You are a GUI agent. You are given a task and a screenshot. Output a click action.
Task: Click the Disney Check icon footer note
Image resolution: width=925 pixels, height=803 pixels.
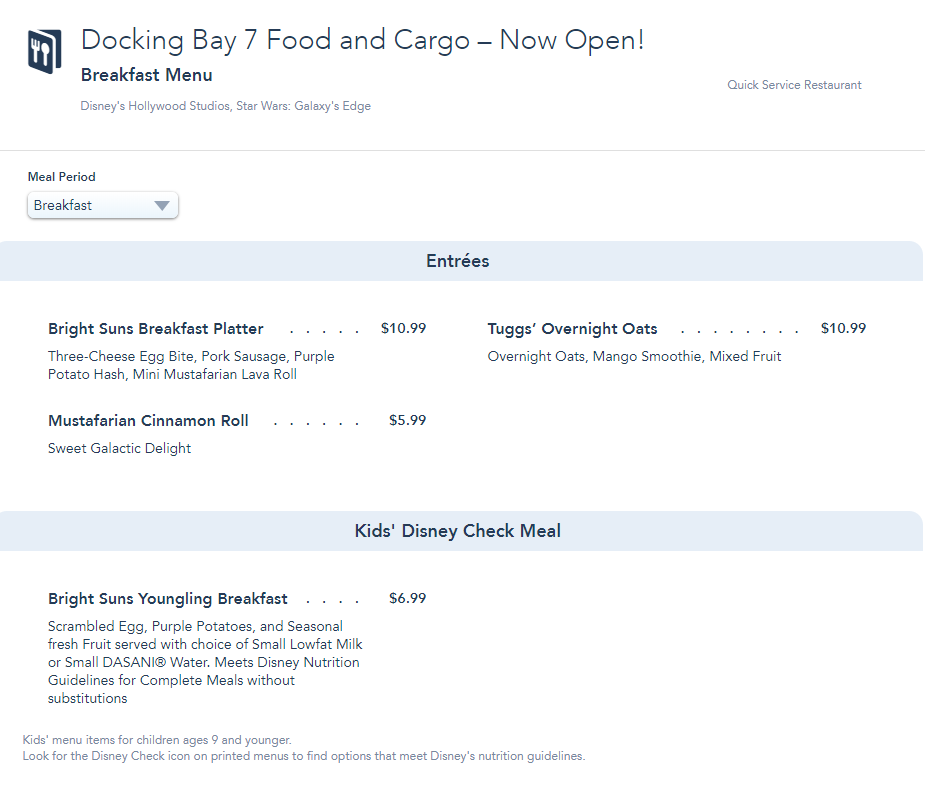pos(303,756)
